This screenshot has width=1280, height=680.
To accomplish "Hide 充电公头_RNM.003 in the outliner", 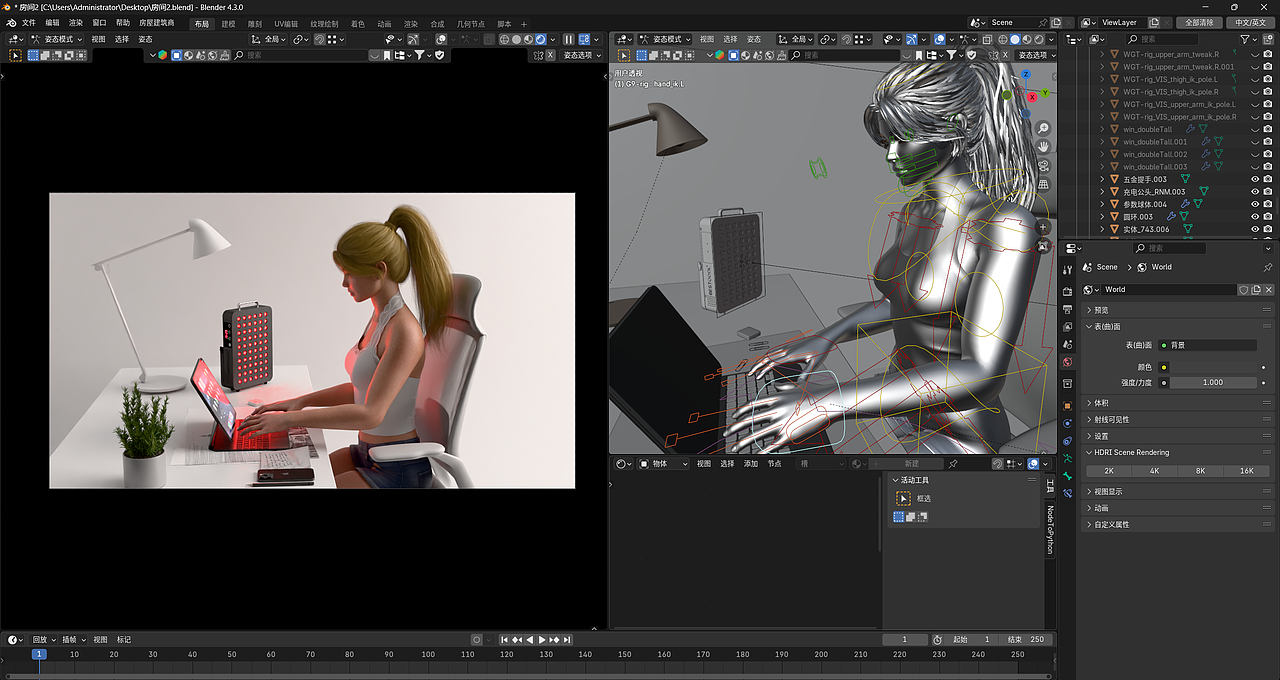I will 1255,192.
